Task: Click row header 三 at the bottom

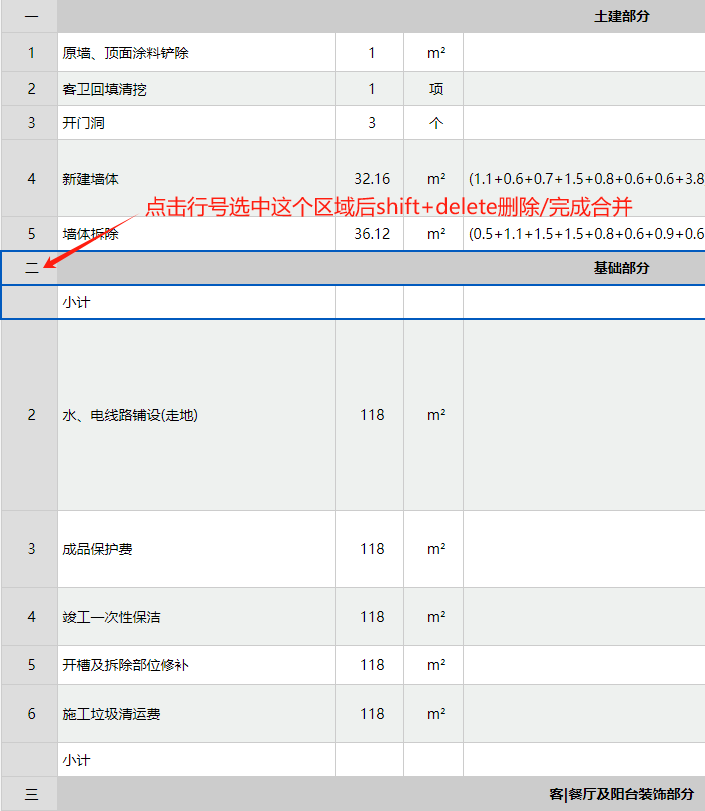Action: 30,794
